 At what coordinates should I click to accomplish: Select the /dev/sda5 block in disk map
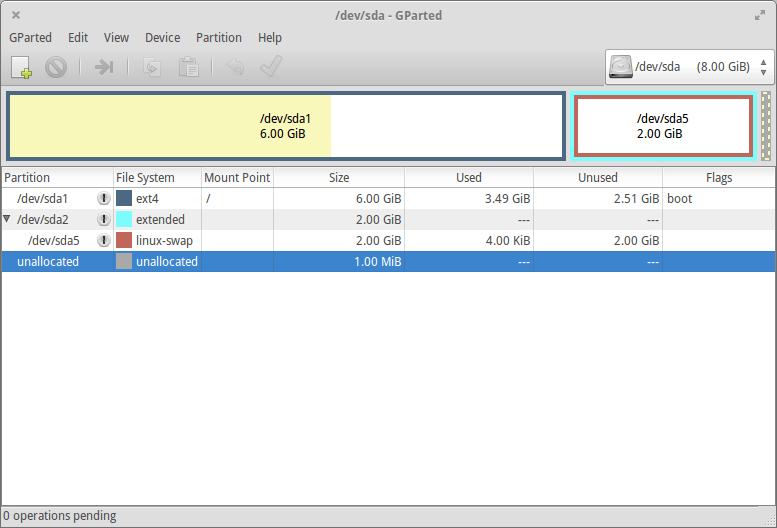click(662, 126)
